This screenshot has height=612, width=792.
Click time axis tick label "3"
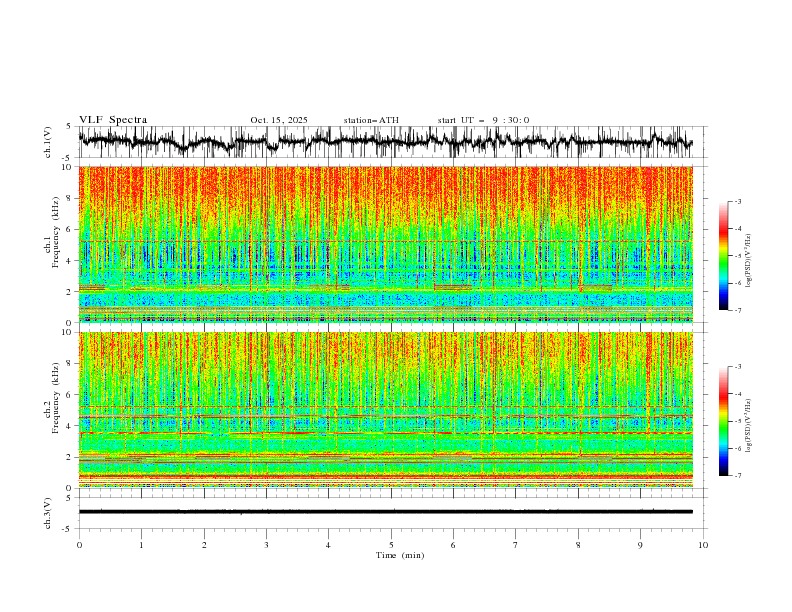click(x=266, y=545)
